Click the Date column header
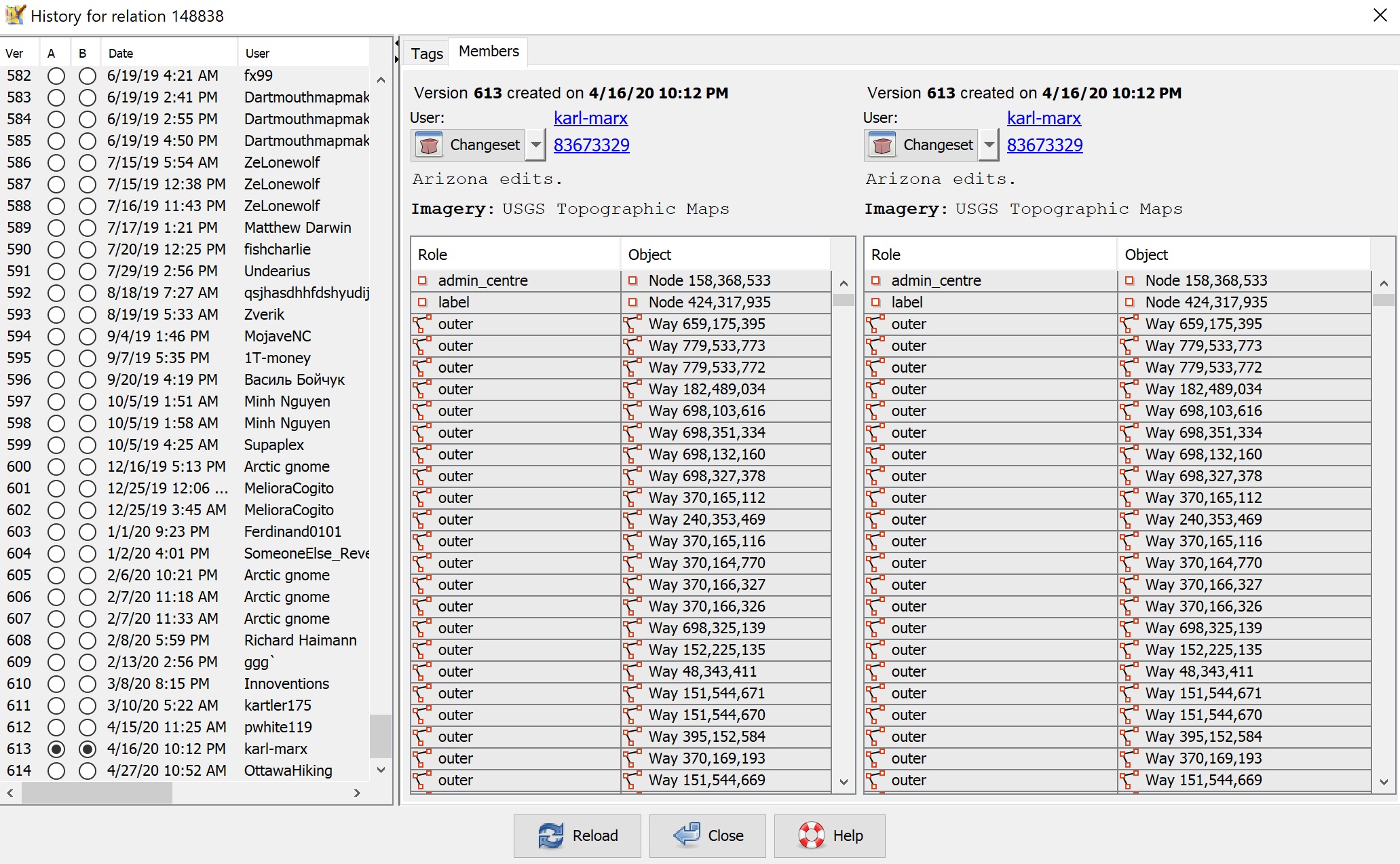This screenshot has height=864, width=1400. point(169,53)
